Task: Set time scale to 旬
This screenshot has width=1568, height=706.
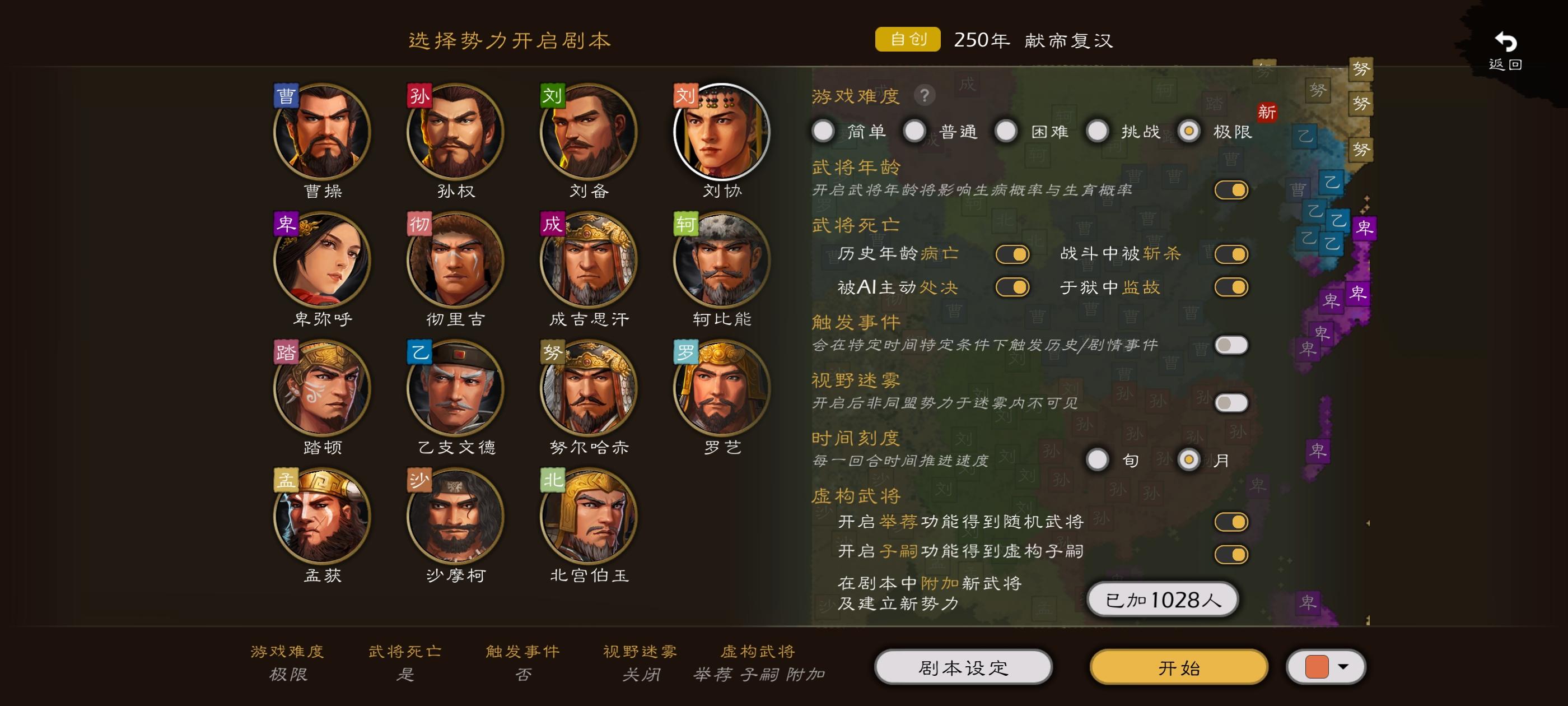Action: tap(1097, 460)
